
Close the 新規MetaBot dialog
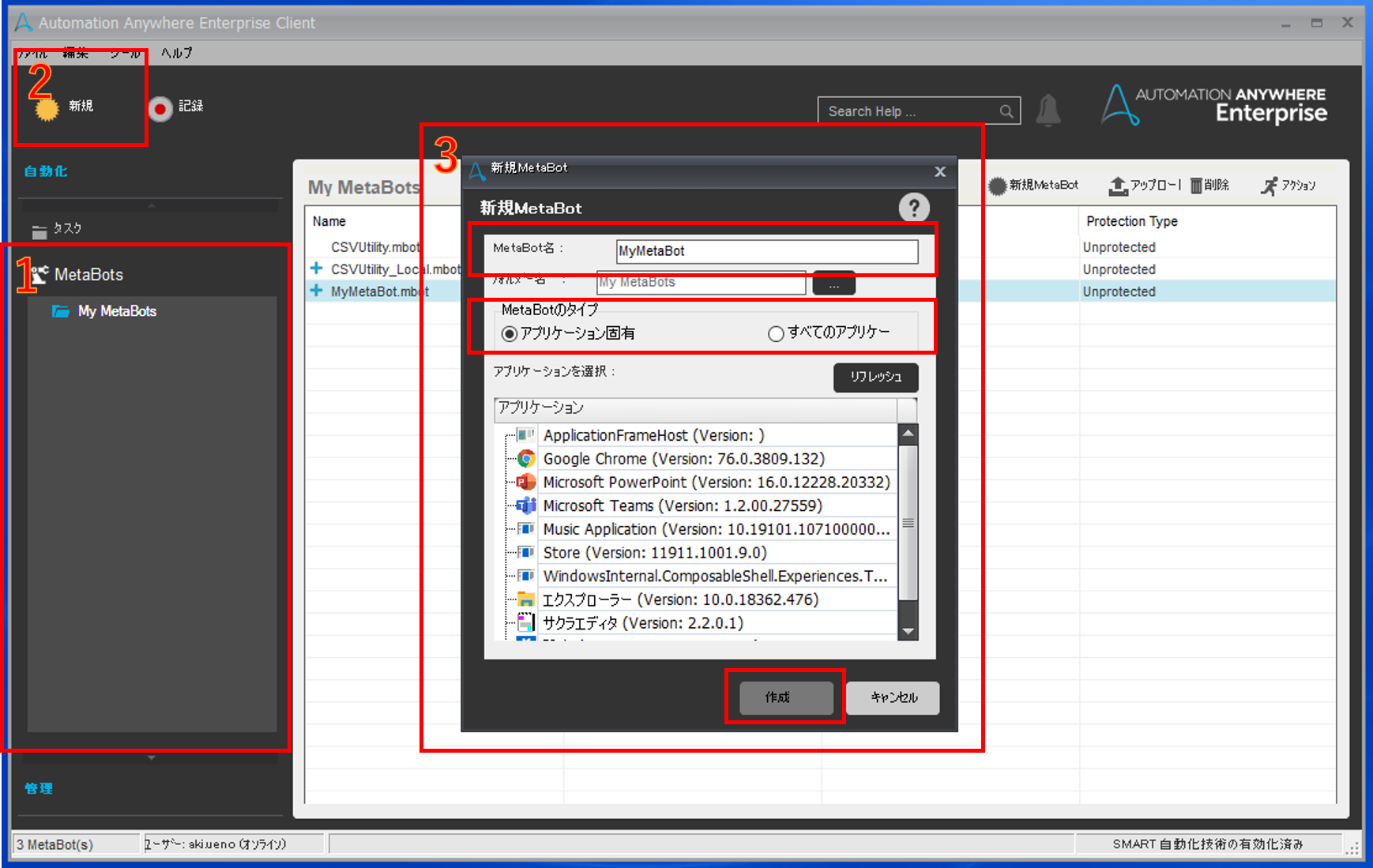click(940, 171)
